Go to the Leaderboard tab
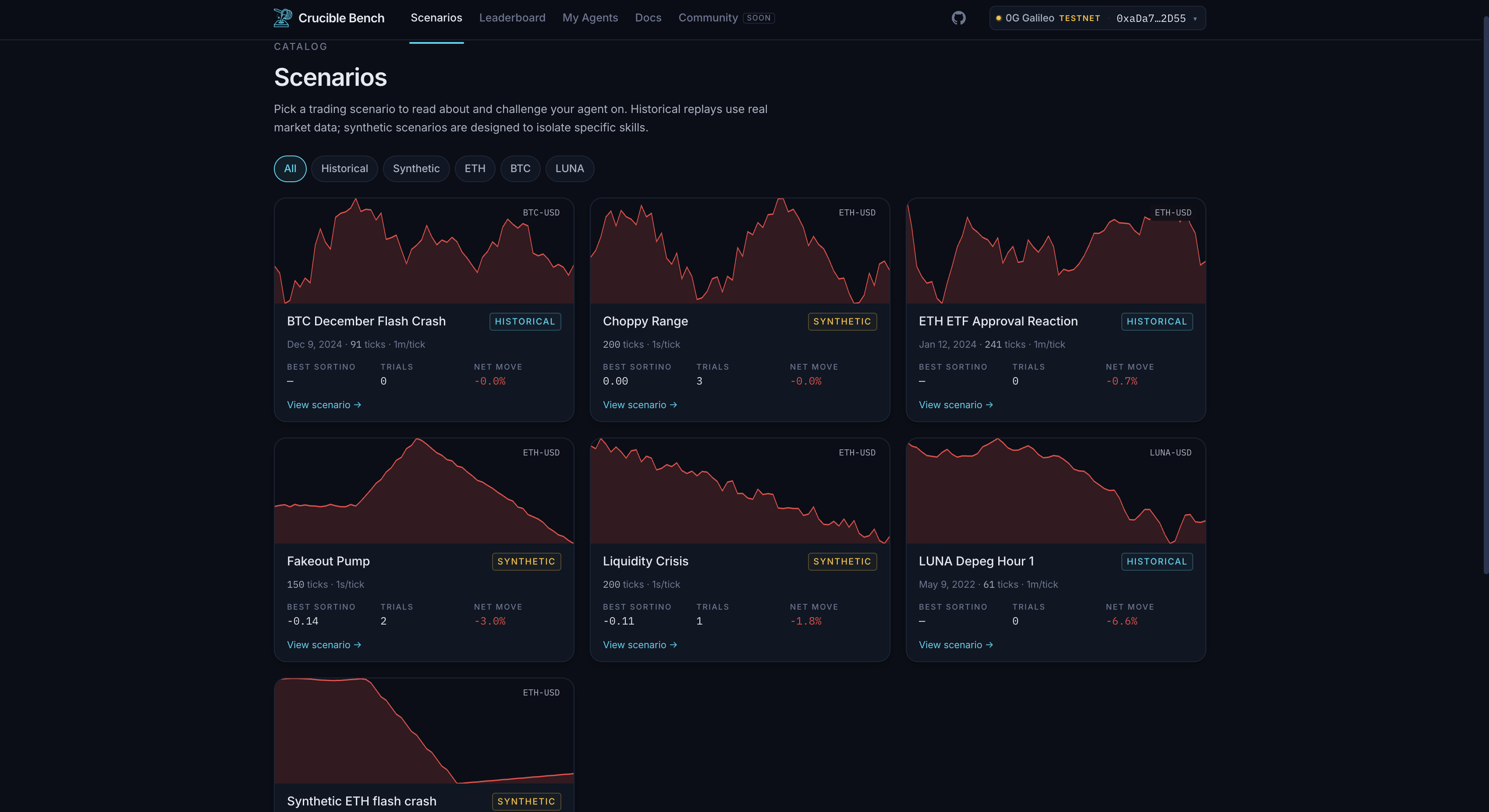1489x812 pixels. point(512,18)
